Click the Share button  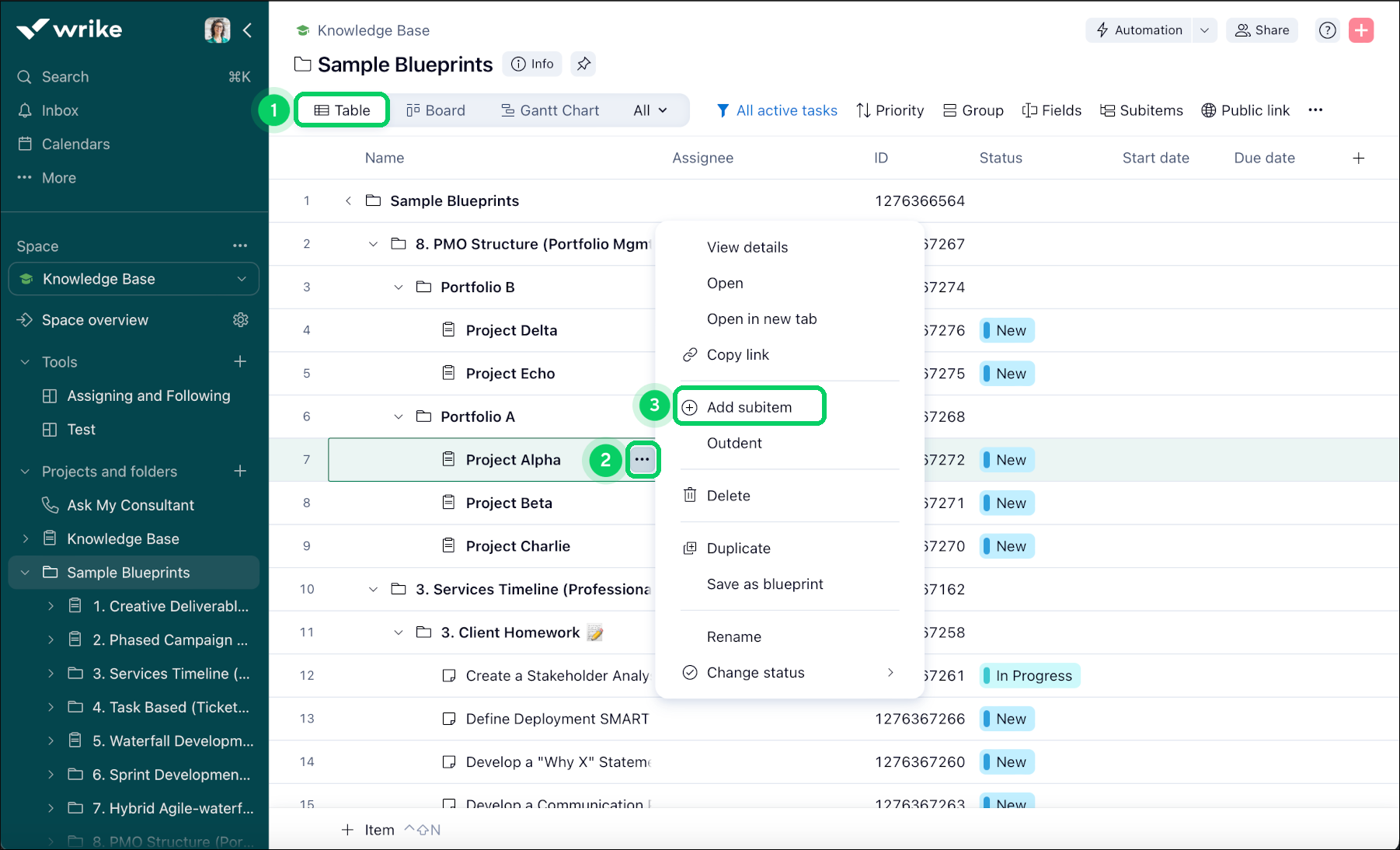1262,30
